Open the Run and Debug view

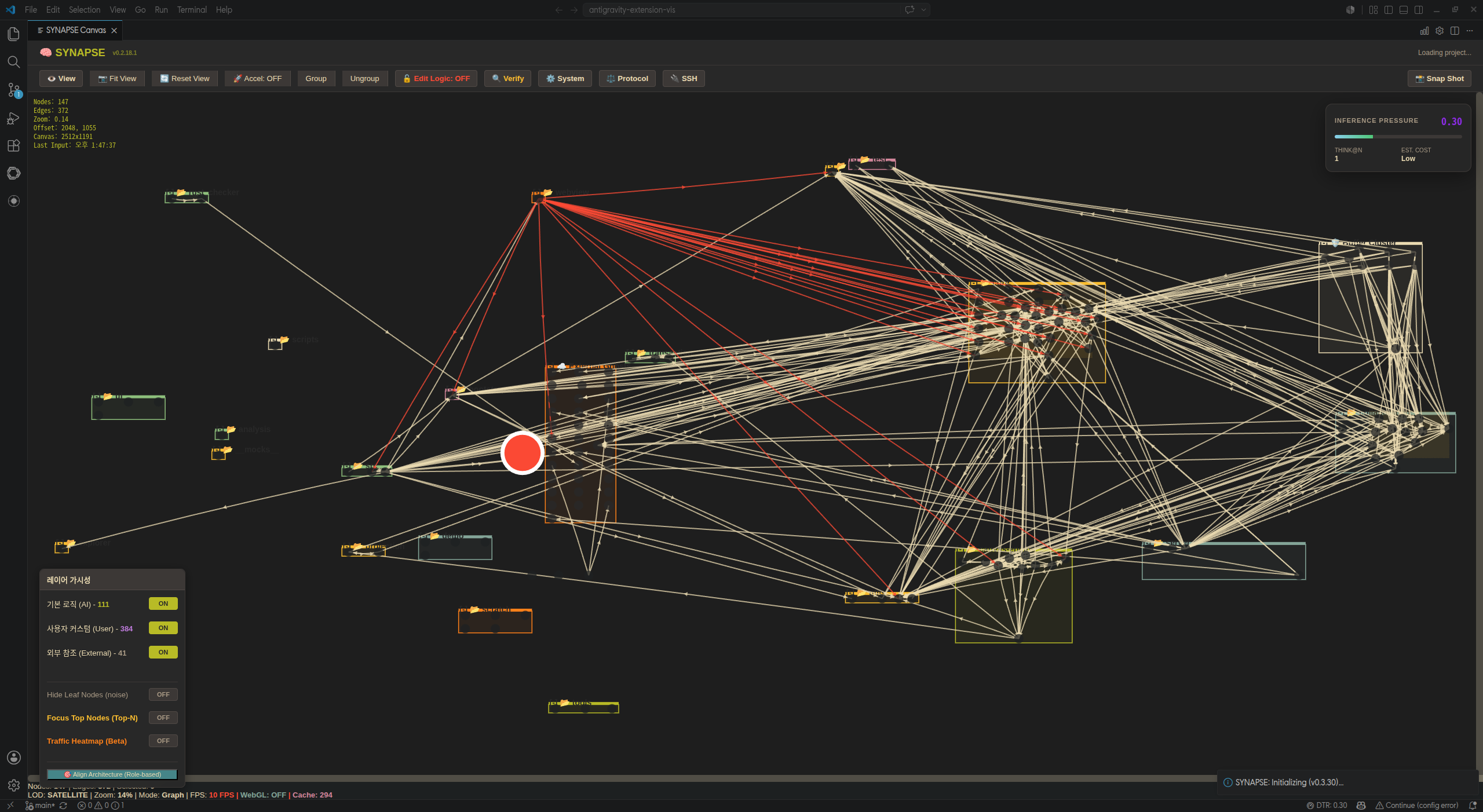pos(13,118)
